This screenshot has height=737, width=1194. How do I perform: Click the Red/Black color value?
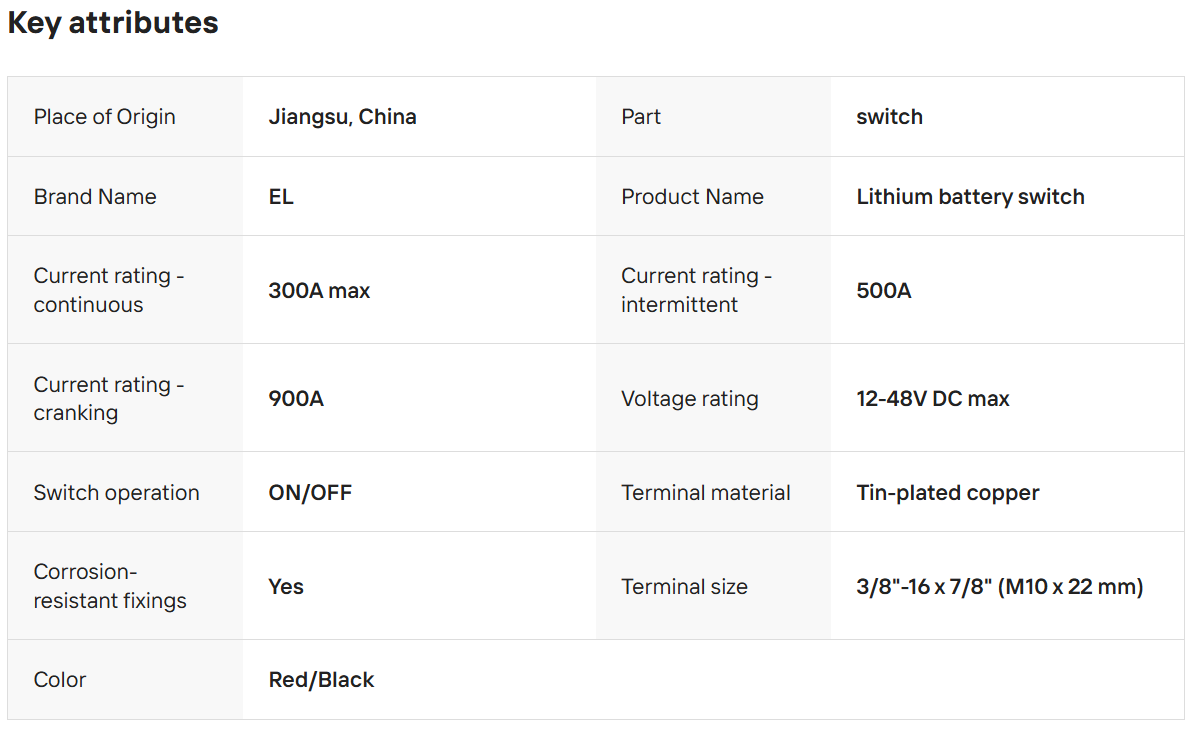[321, 680]
